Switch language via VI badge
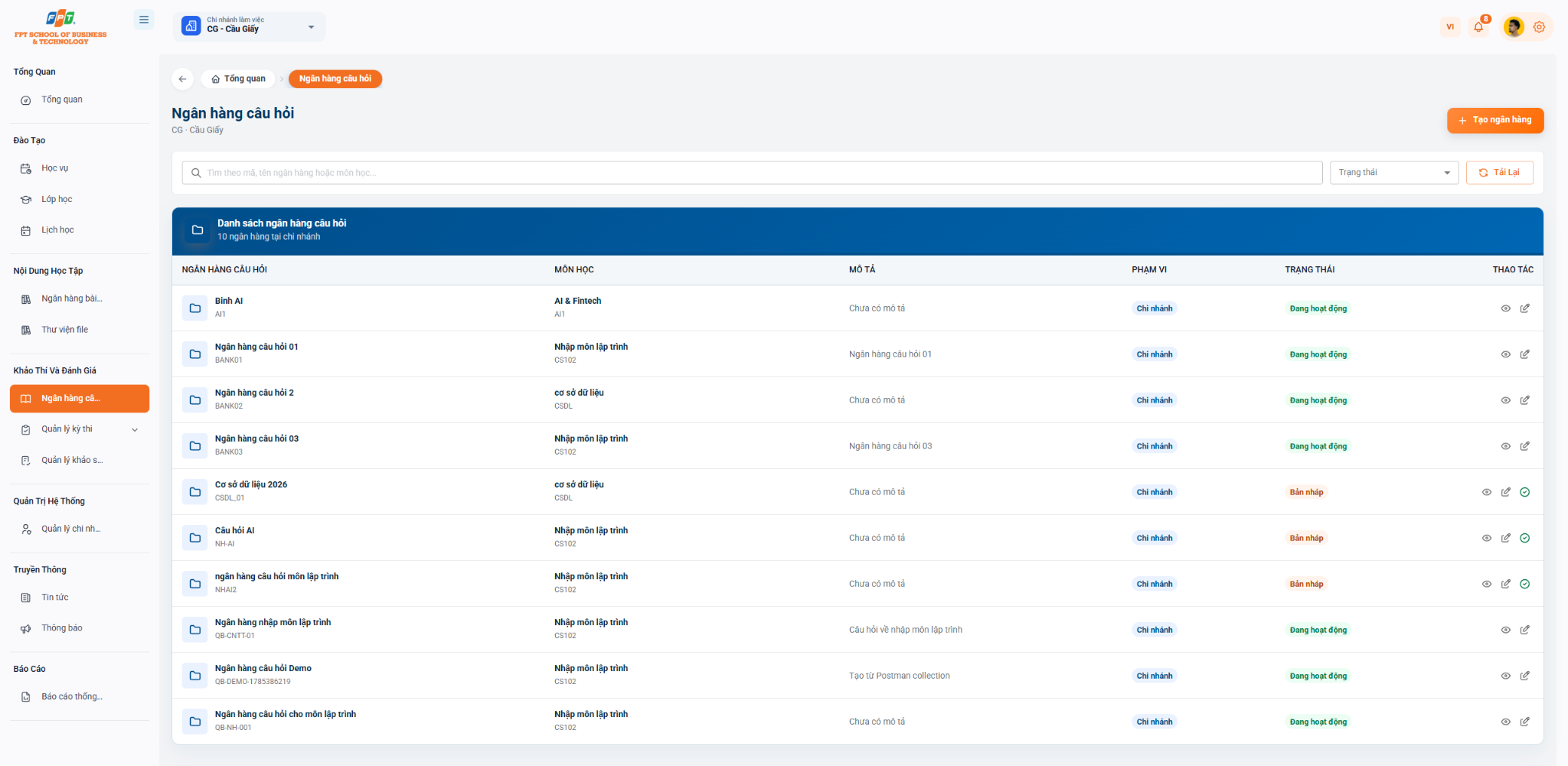 click(x=1449, y=28)
